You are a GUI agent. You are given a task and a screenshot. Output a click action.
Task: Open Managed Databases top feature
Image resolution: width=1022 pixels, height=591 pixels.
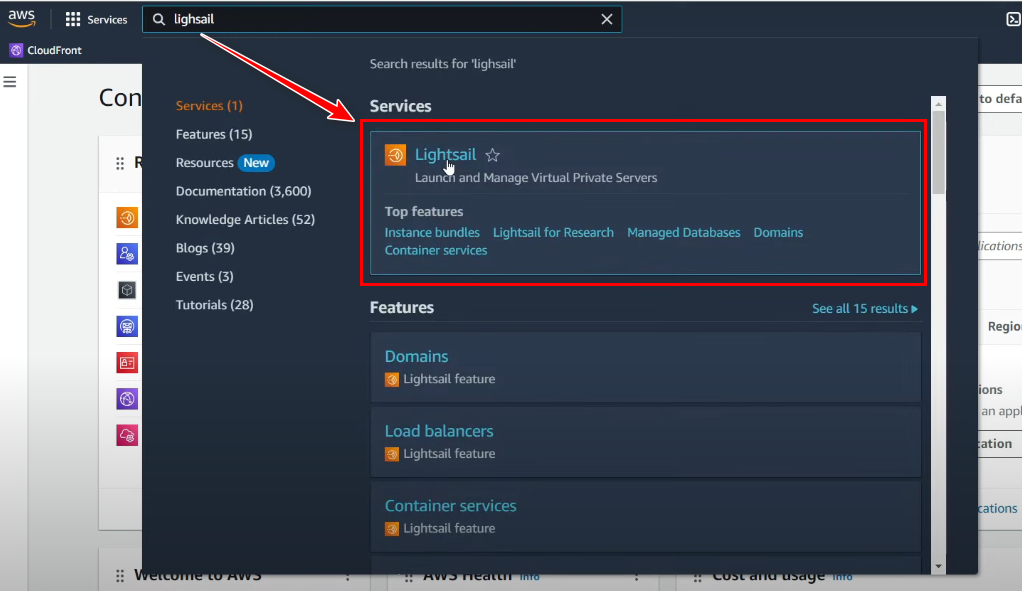[684, 233]
